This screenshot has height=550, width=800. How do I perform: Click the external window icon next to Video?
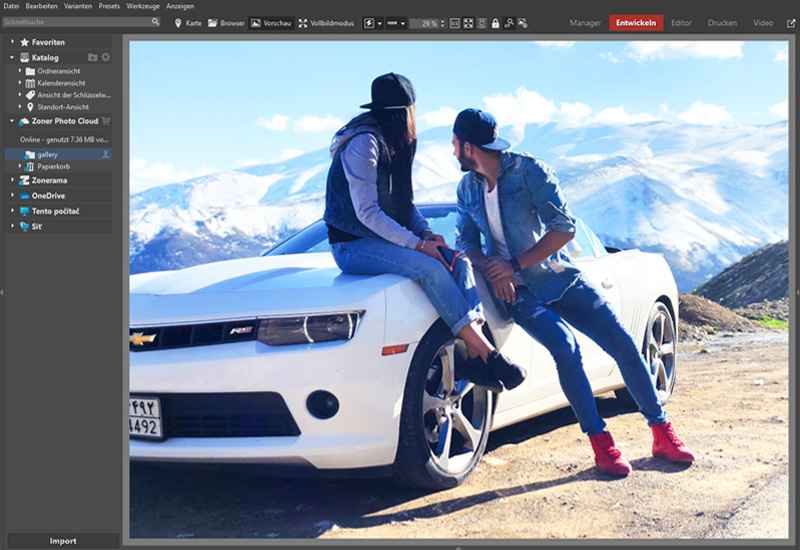tap(791, 22)
